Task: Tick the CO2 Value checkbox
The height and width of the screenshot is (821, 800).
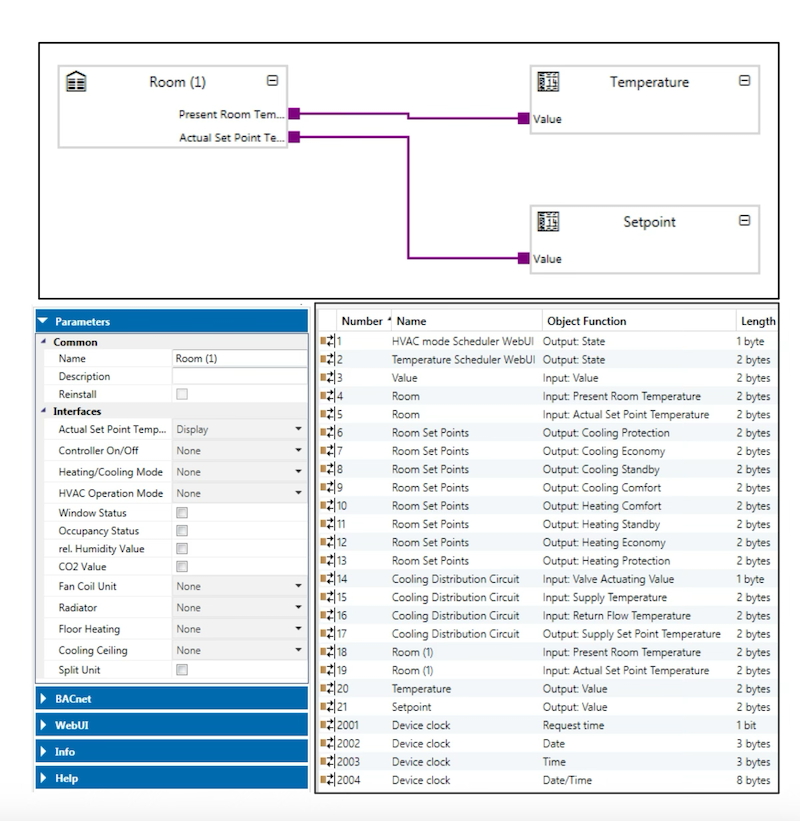Action: coord(182,567)
